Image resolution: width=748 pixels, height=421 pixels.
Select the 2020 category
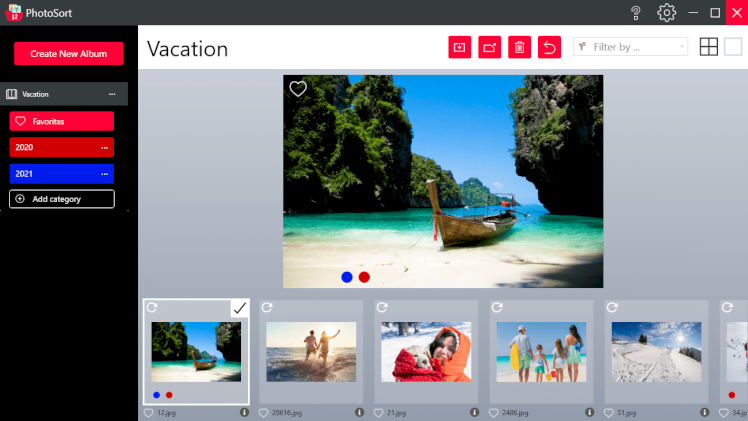pos(62,147)
